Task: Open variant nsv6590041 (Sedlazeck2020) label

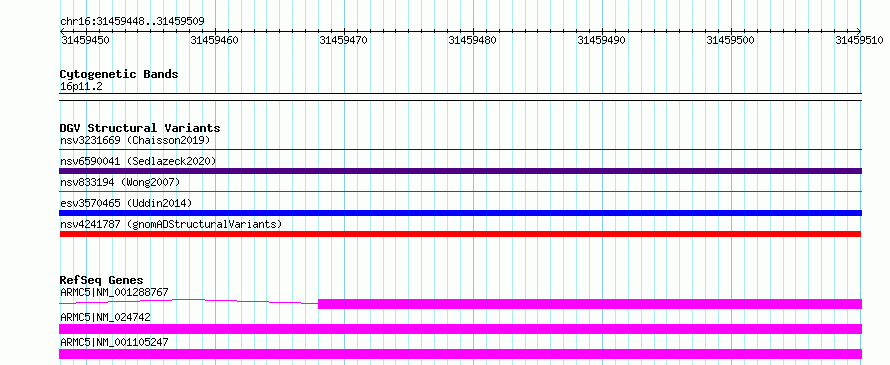Action: (x=138, y=161)
